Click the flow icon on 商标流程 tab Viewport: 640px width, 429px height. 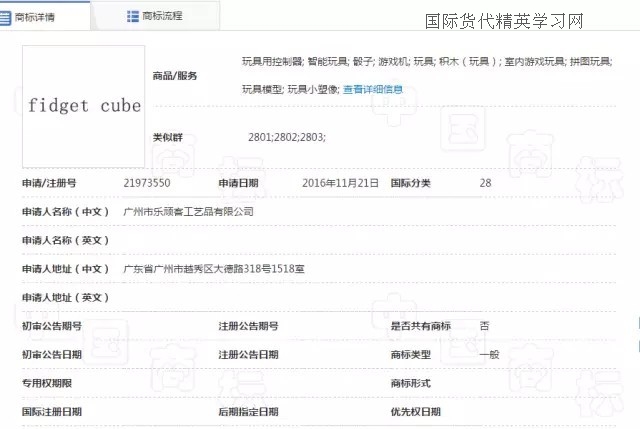133,16
